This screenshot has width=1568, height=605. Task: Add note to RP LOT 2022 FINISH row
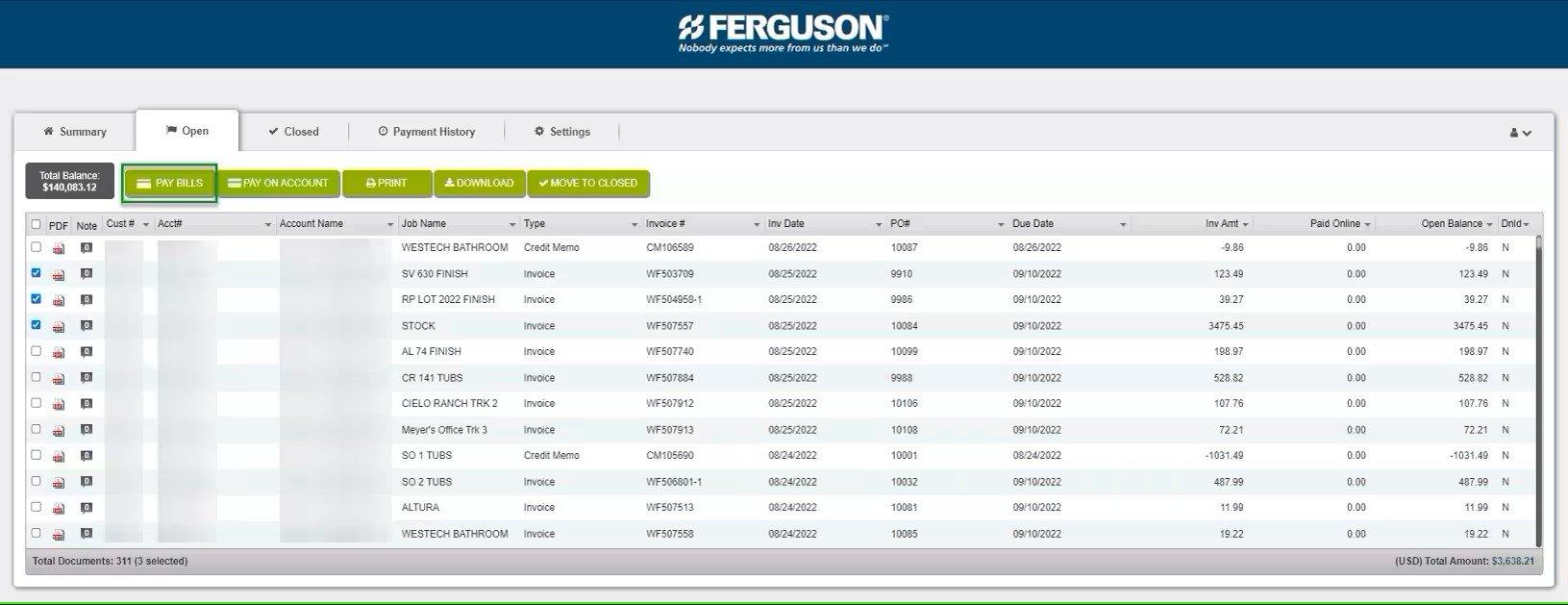click(x=87, y=300)
